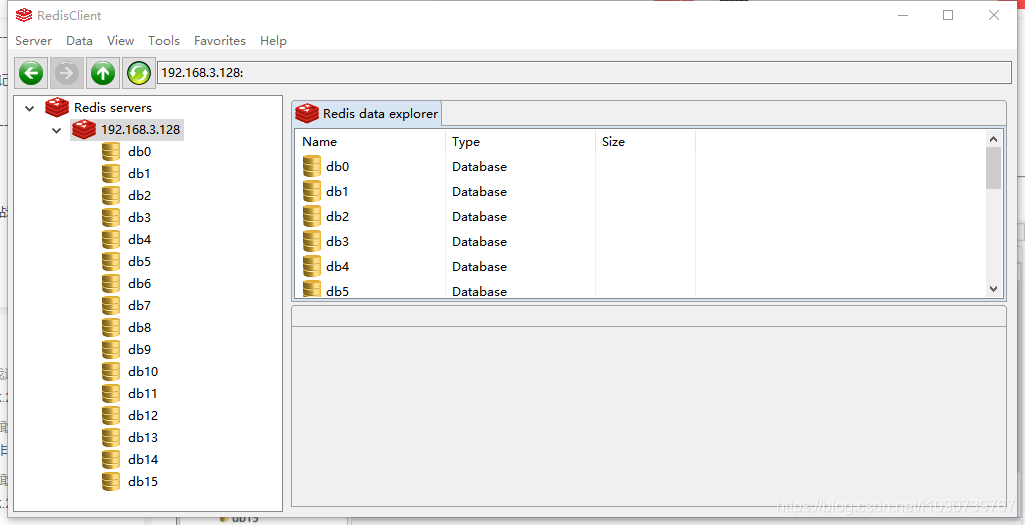The width and height of the screenshot is (1025, 525).
Task: Click the db2 database icon in tree
Action: [x=111, y=195]
